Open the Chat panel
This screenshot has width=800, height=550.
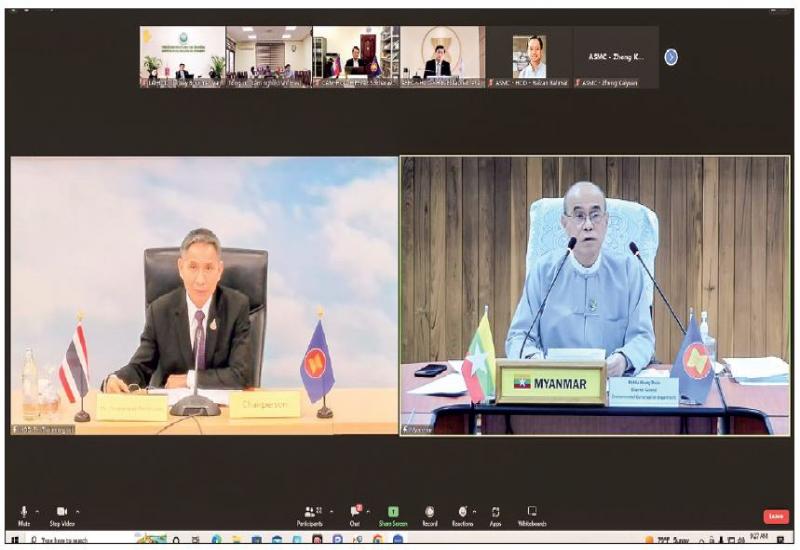pyautogui.click(x=354, y=512)
